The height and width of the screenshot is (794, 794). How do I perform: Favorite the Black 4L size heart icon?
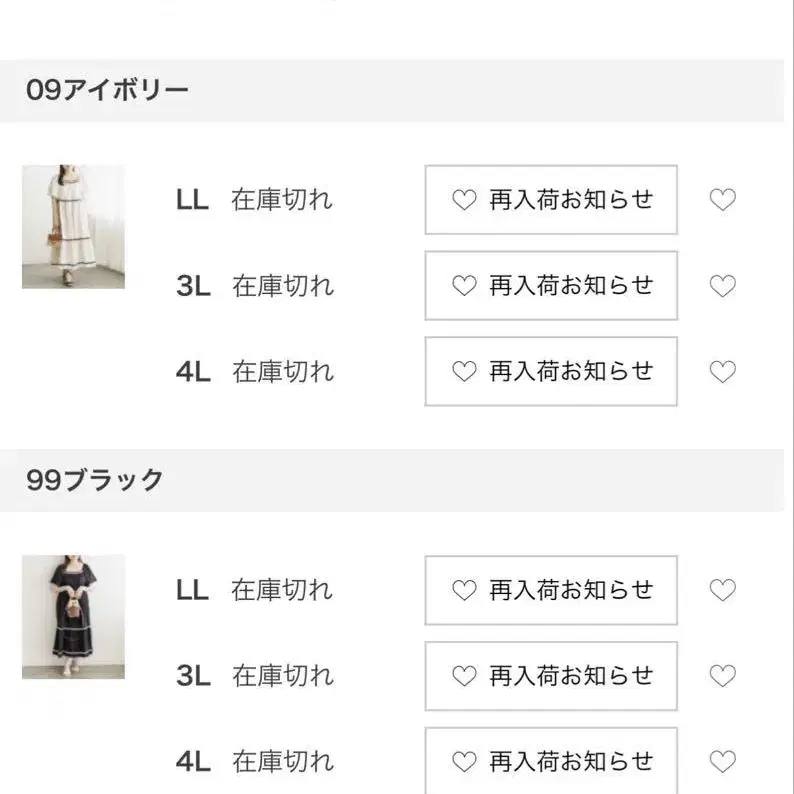[x=722, y=761]
